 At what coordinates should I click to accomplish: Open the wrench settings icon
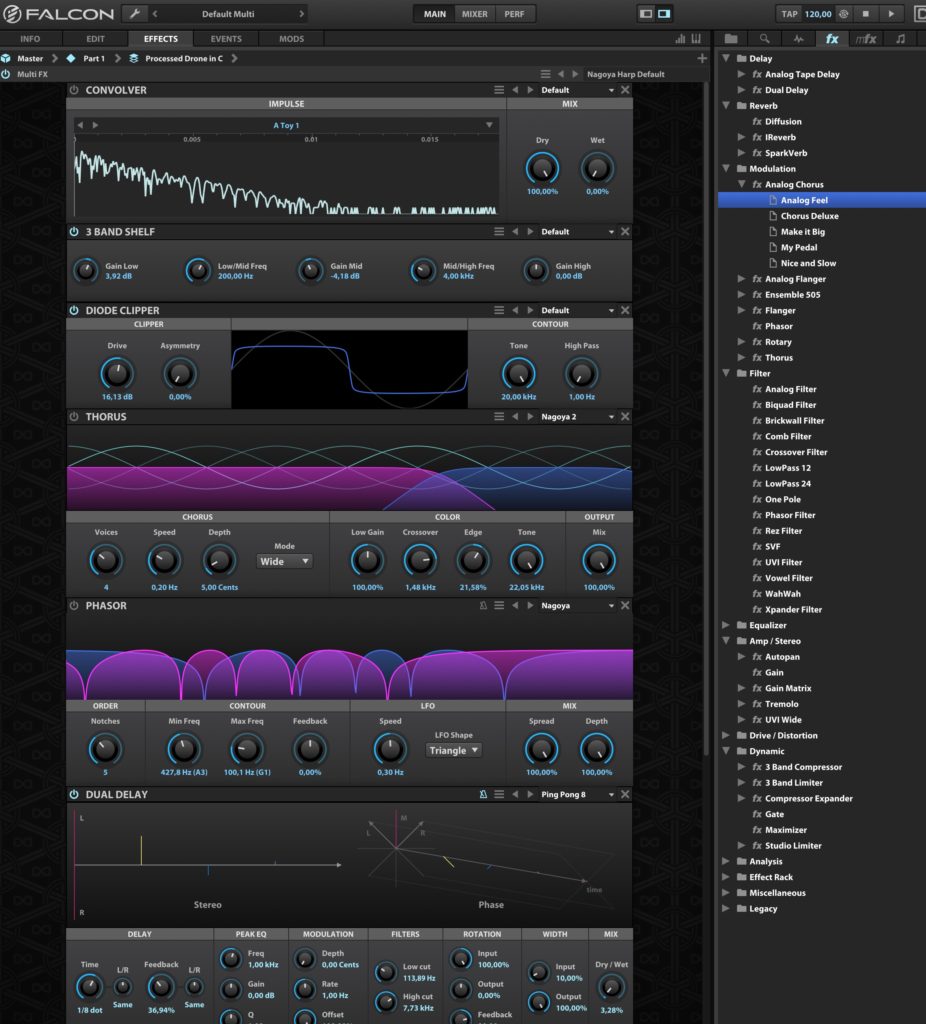(x=134, y=13)
